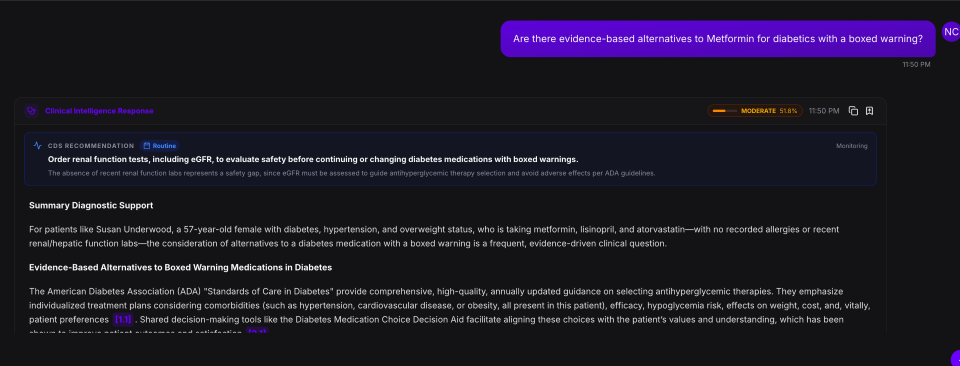960x366 pixels.
Task: Select the user question message bubble
Action: pyautogui.click(x=718, y=39)
